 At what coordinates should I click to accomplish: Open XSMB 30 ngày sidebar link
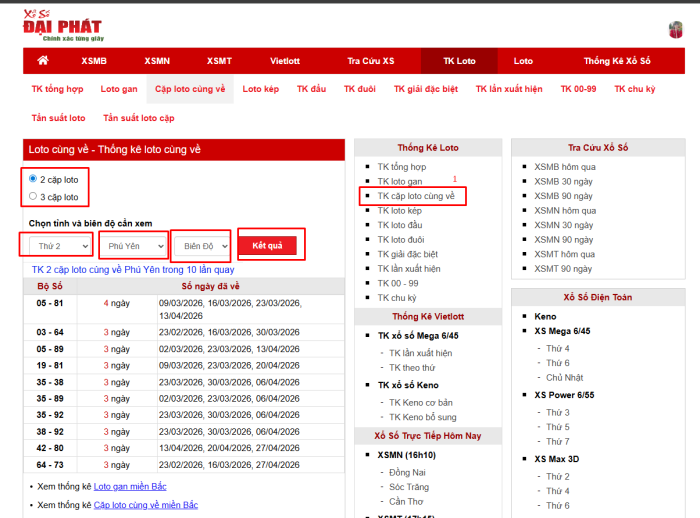click(x=563, y=181)
